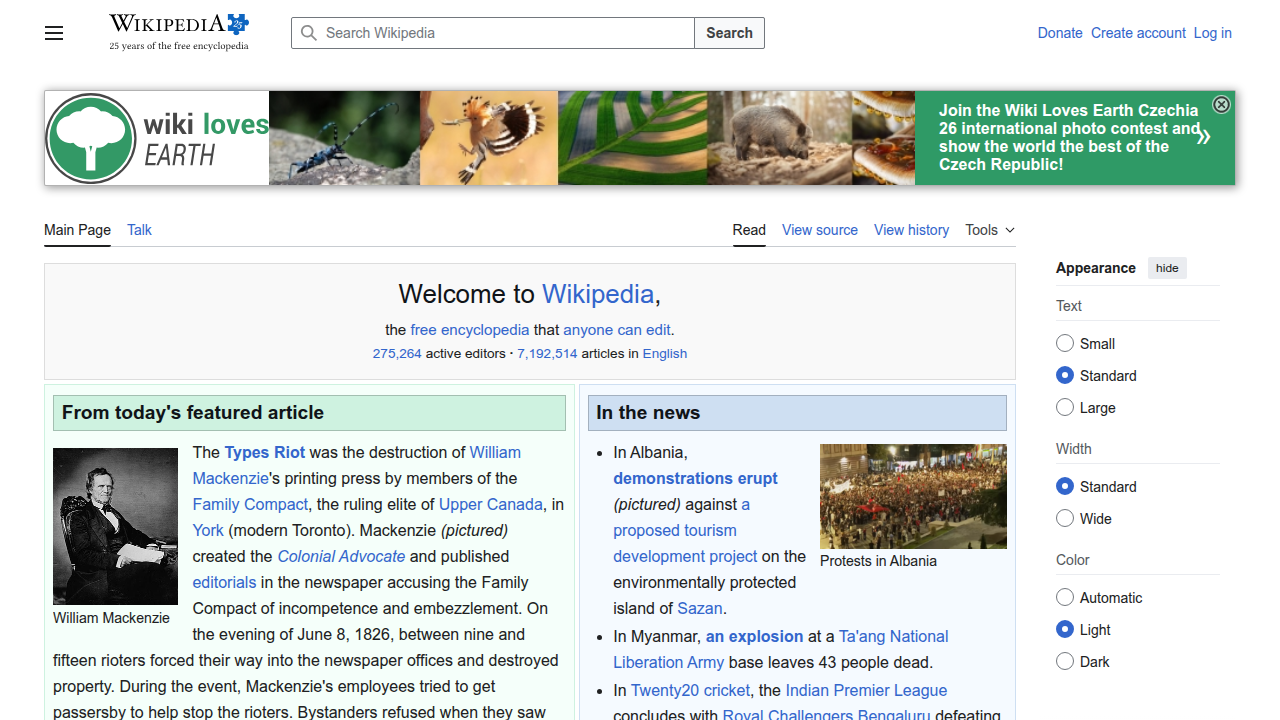Open the demonstrations erupt link

click(x=695, y=478)
